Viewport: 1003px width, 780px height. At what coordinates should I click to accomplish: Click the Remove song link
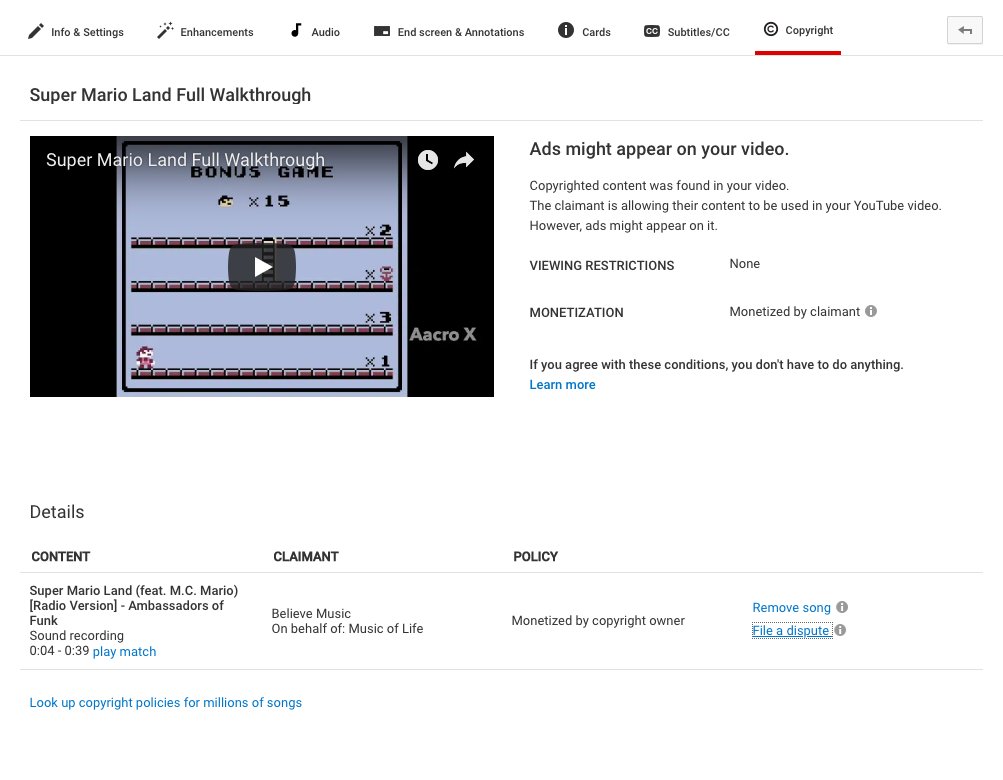tap(791, 607)
